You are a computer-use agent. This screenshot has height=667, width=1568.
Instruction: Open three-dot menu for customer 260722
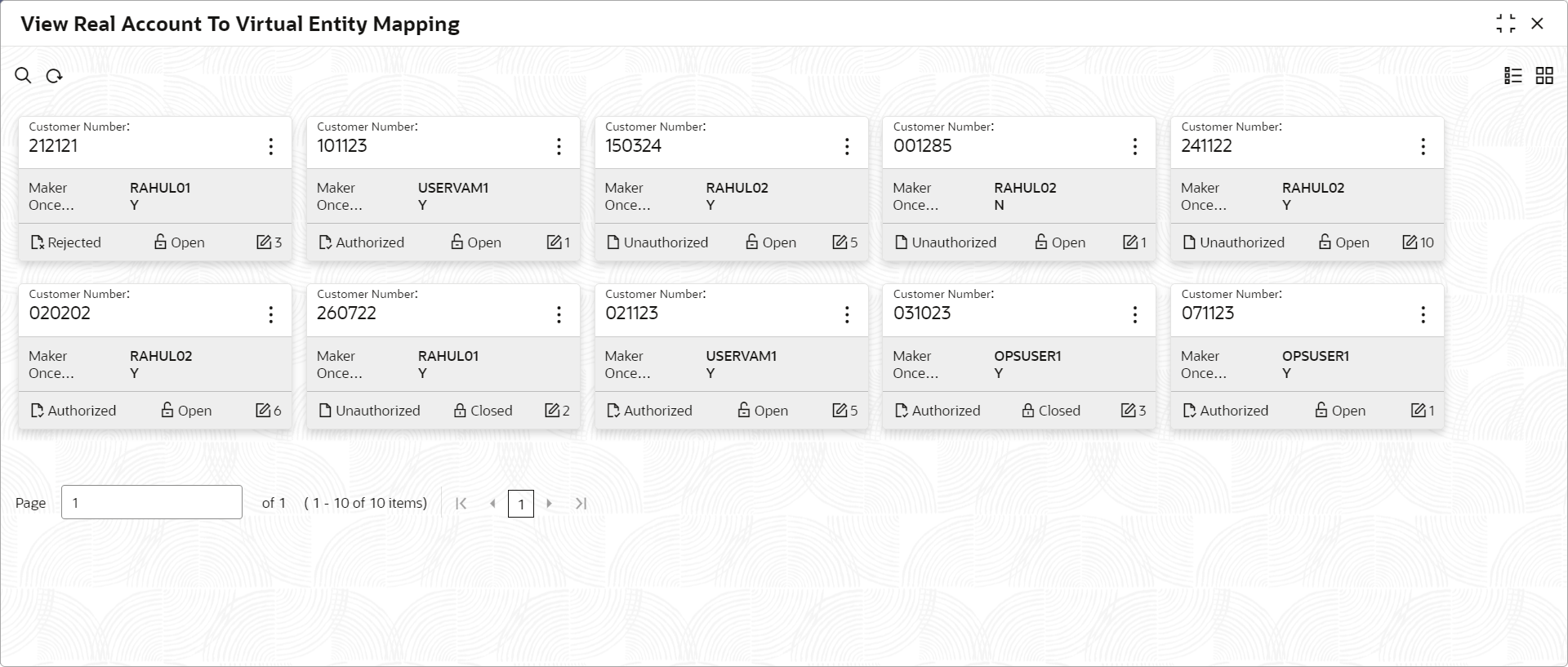pyautogui.click(x=559, y=315)
